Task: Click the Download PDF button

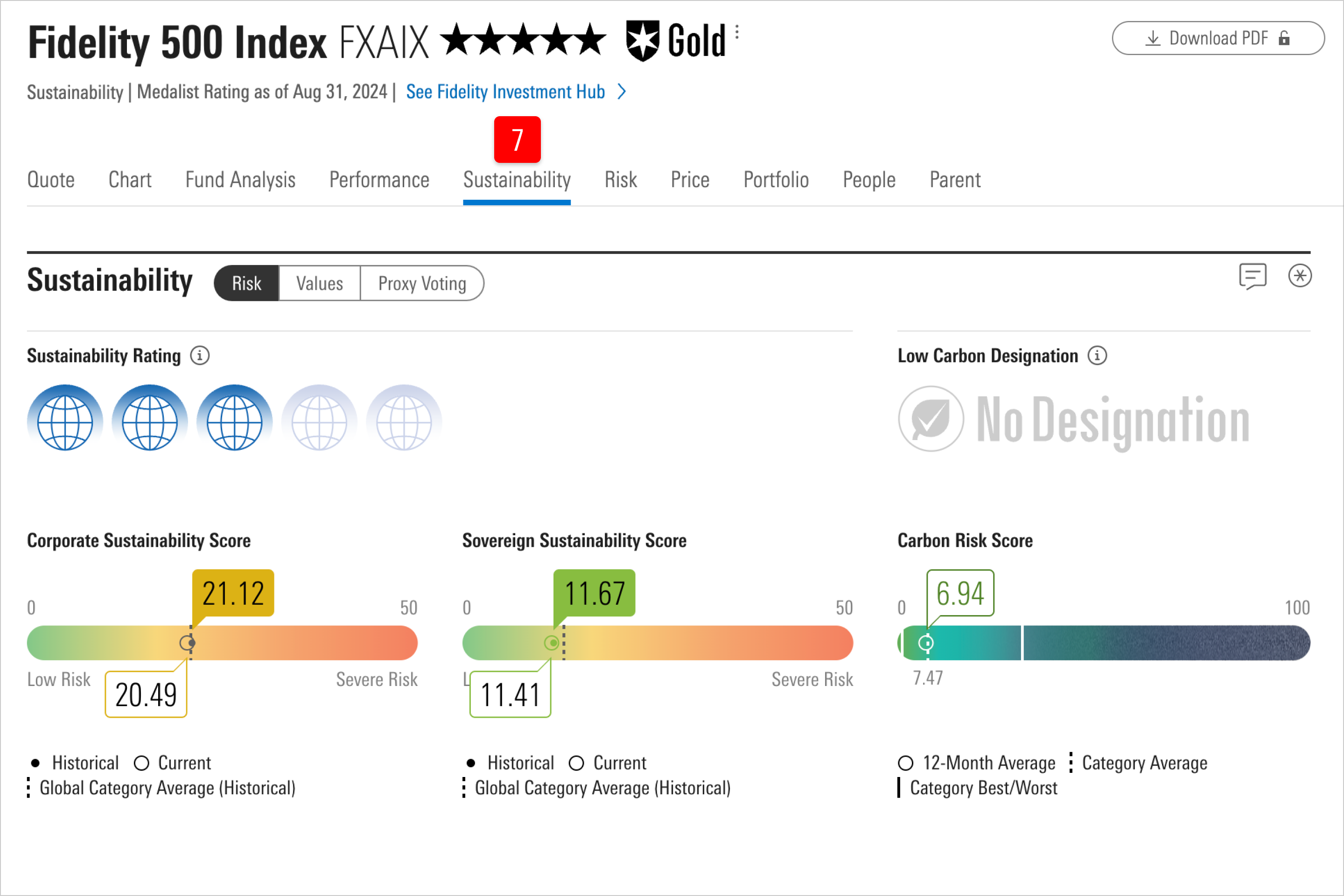Action: click(x=1218, y=38)
